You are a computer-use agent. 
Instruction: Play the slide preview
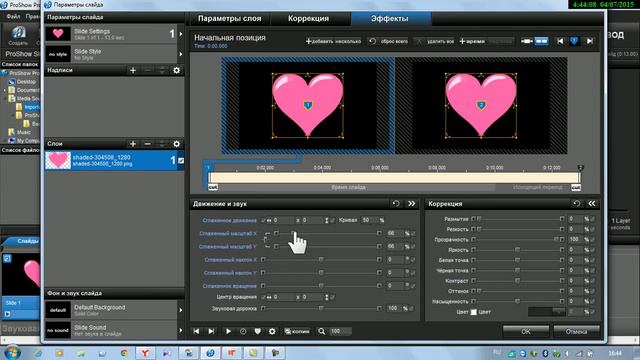coord(228,331)
